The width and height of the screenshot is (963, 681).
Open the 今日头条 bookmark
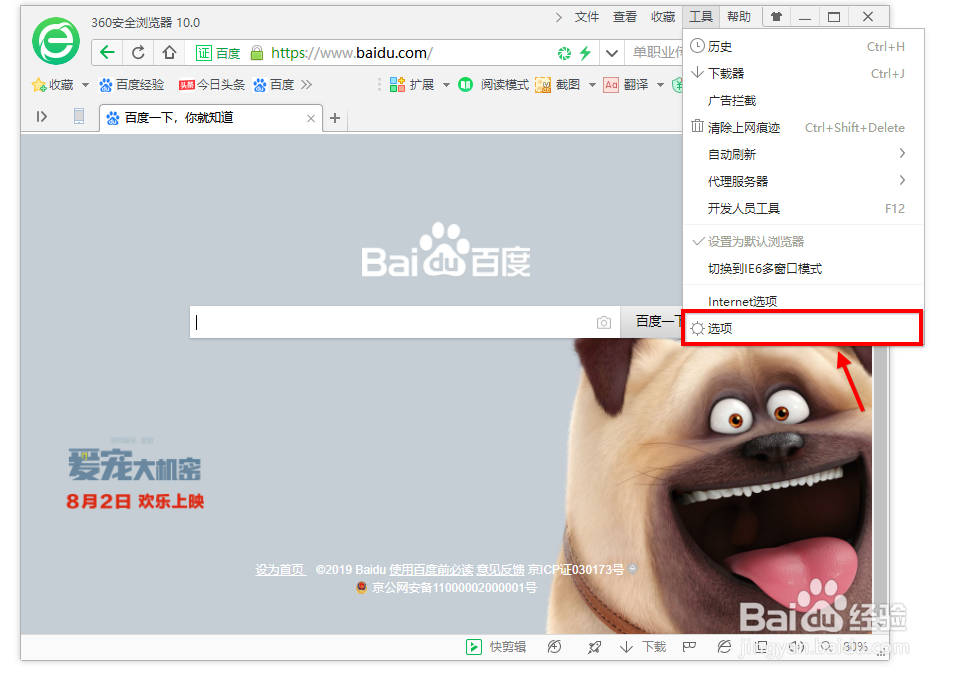click(x=211, y=85)
